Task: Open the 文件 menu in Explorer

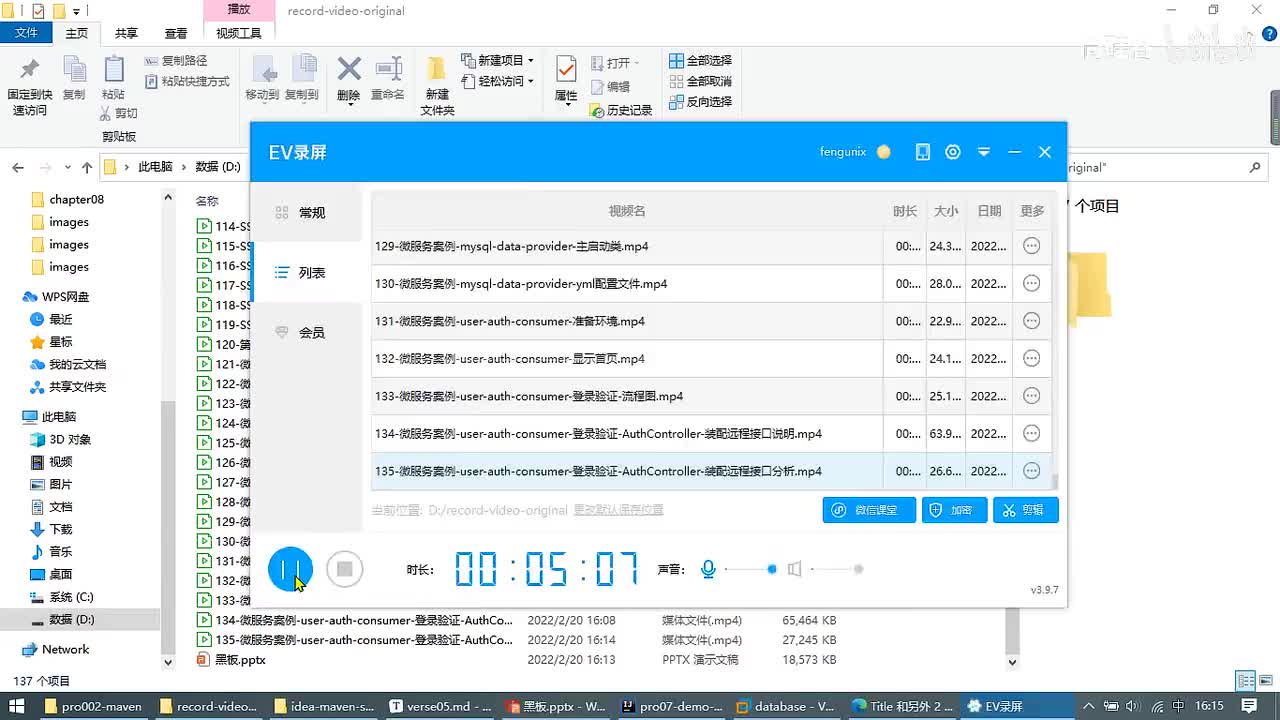Action: point(26,33)
